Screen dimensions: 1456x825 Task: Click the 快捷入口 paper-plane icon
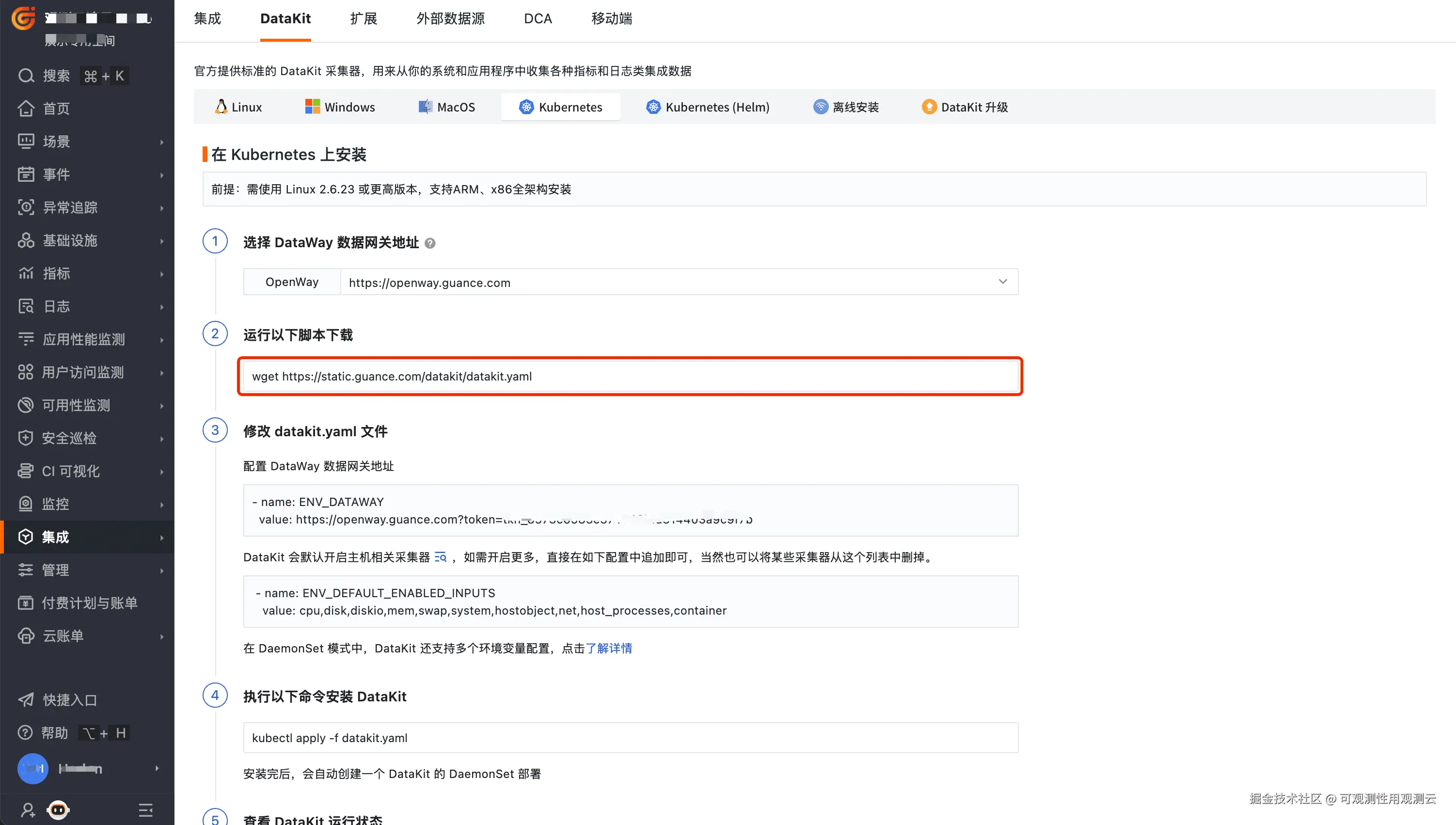(26, 700)
